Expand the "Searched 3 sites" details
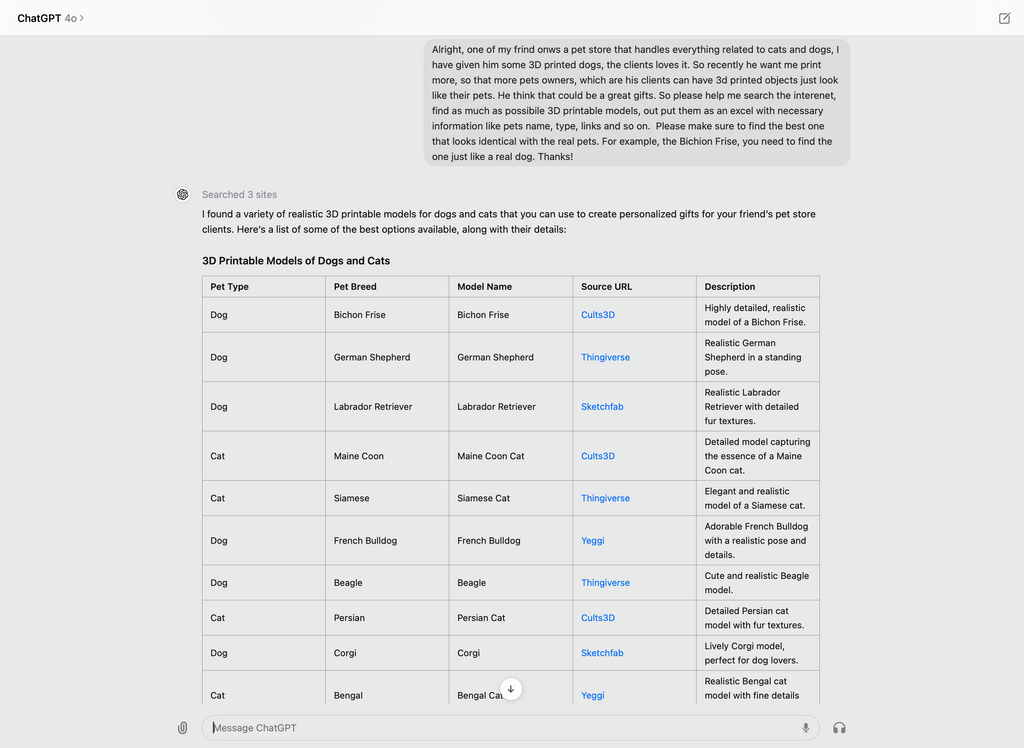 238,194
